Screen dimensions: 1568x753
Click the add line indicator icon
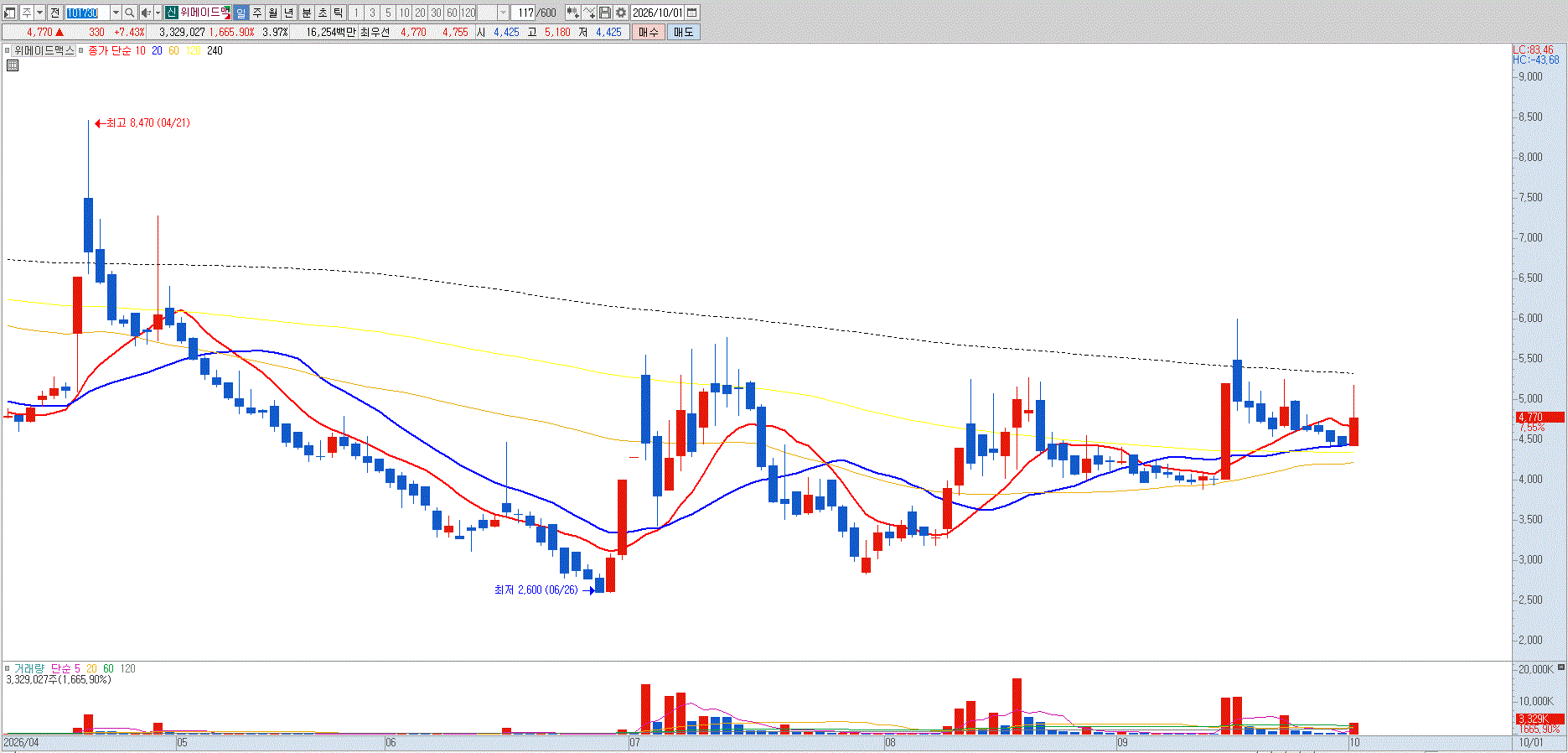[x=589, y=13]
